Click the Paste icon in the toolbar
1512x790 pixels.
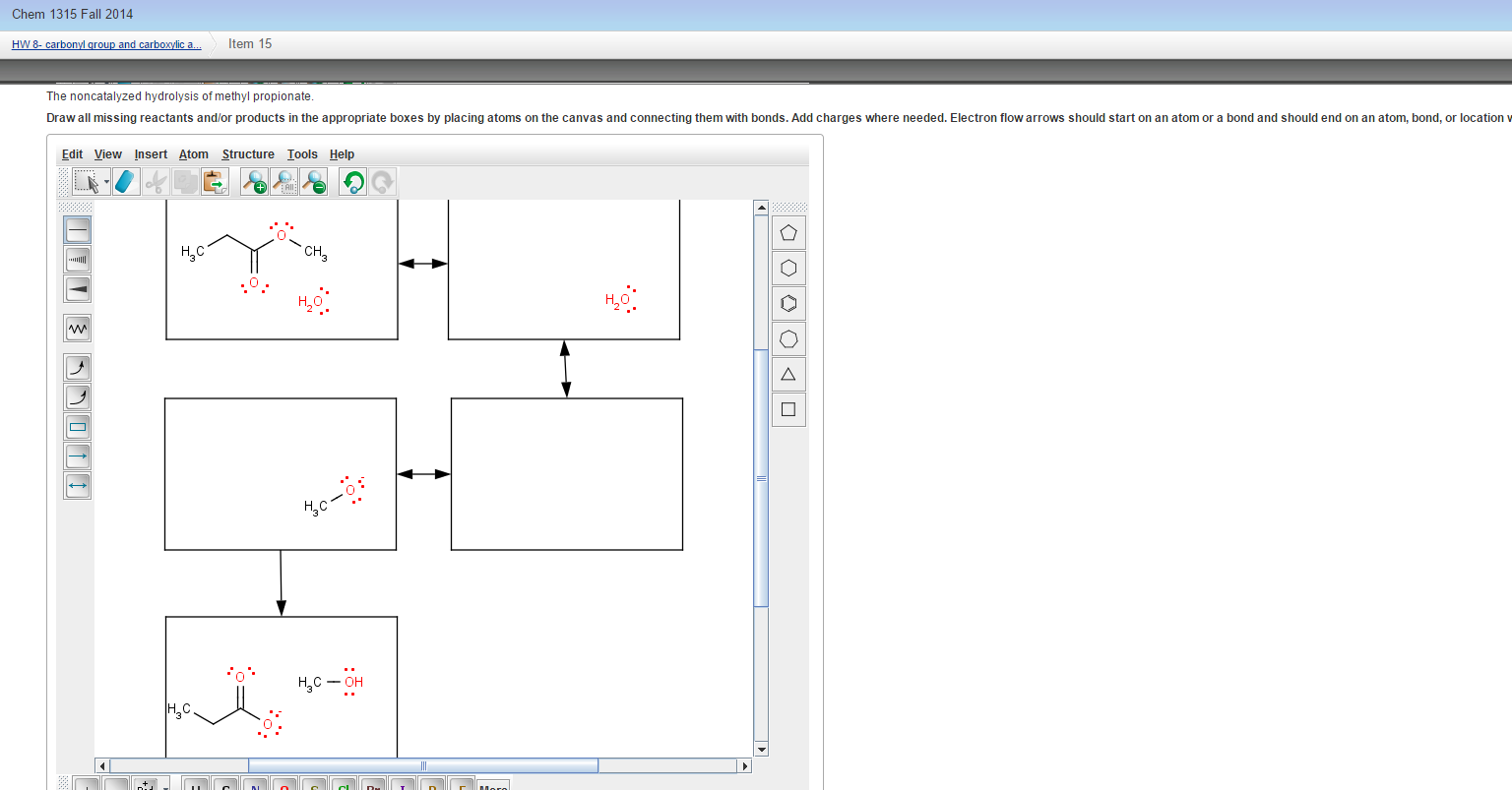click(x=215, y=181)
